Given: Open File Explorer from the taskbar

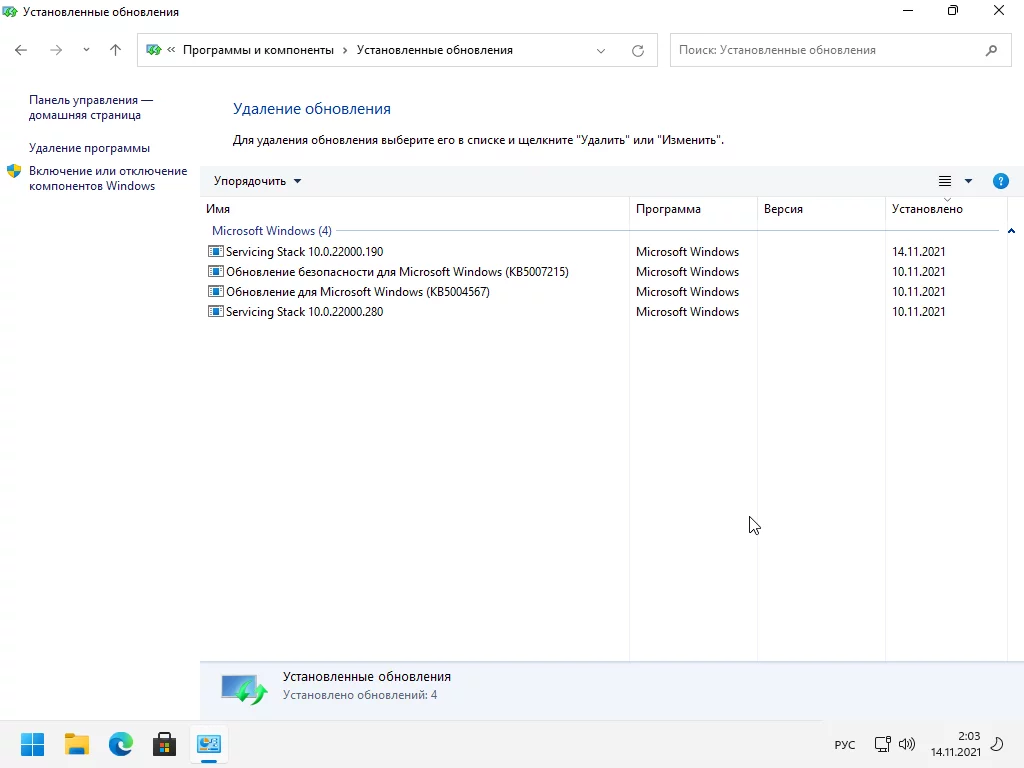Looking at the screenshot, I should click(x=76, y=744).
